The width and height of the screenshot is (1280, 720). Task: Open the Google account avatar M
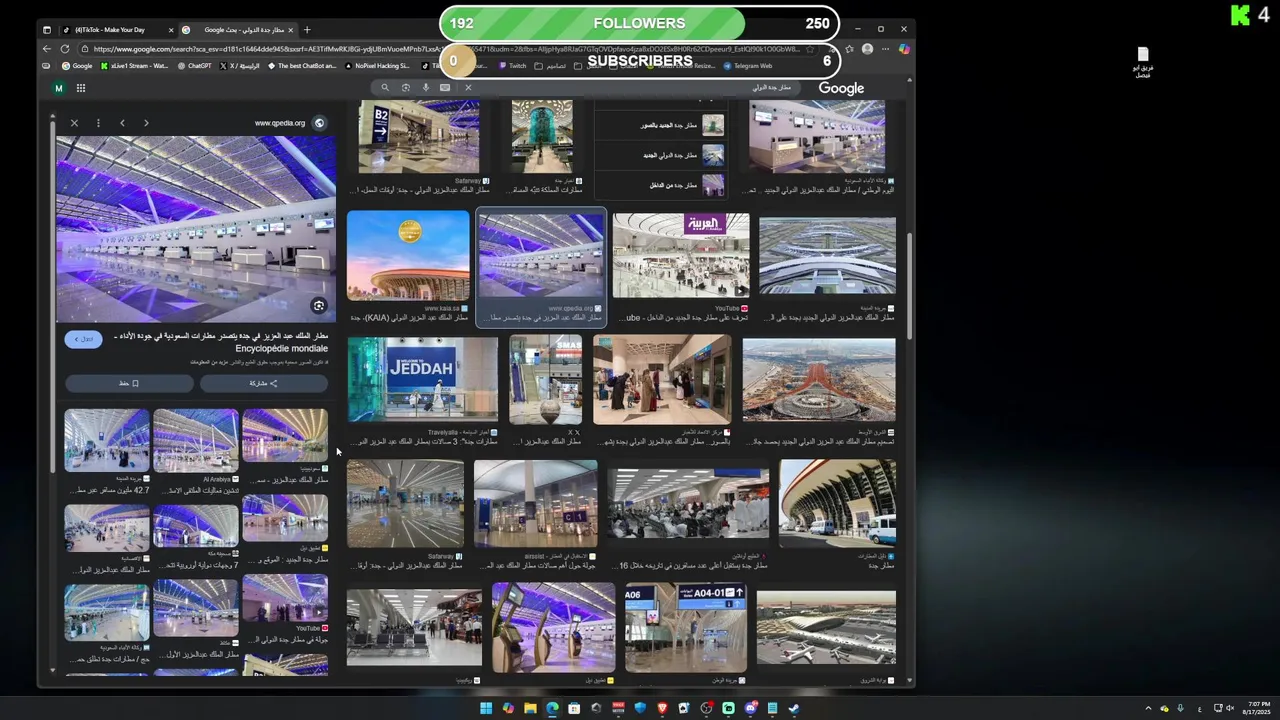(x=59, y=88)
